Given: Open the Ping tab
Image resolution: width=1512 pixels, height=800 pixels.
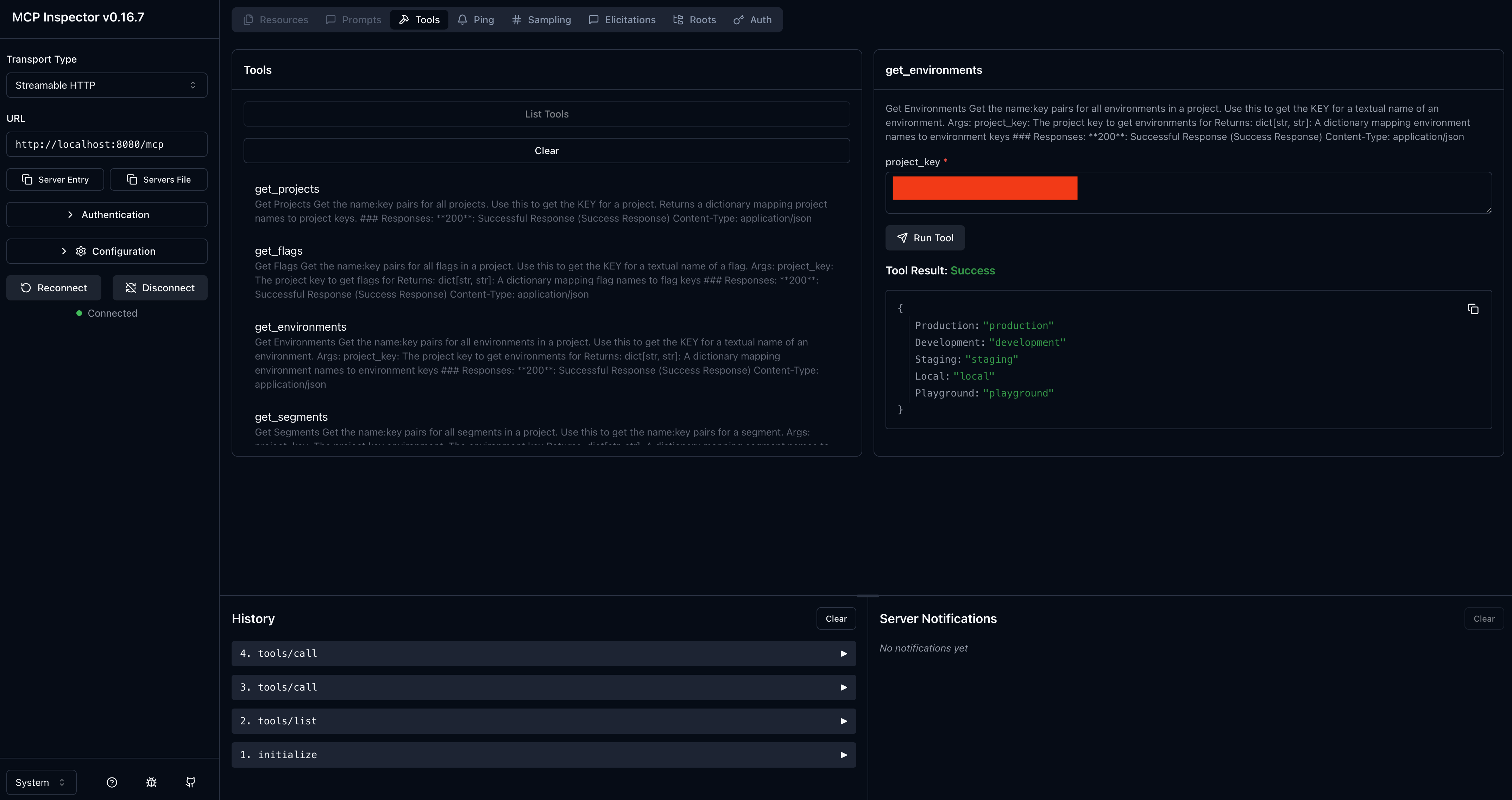Looking at the screenshot, I should [x=476, y=19].
